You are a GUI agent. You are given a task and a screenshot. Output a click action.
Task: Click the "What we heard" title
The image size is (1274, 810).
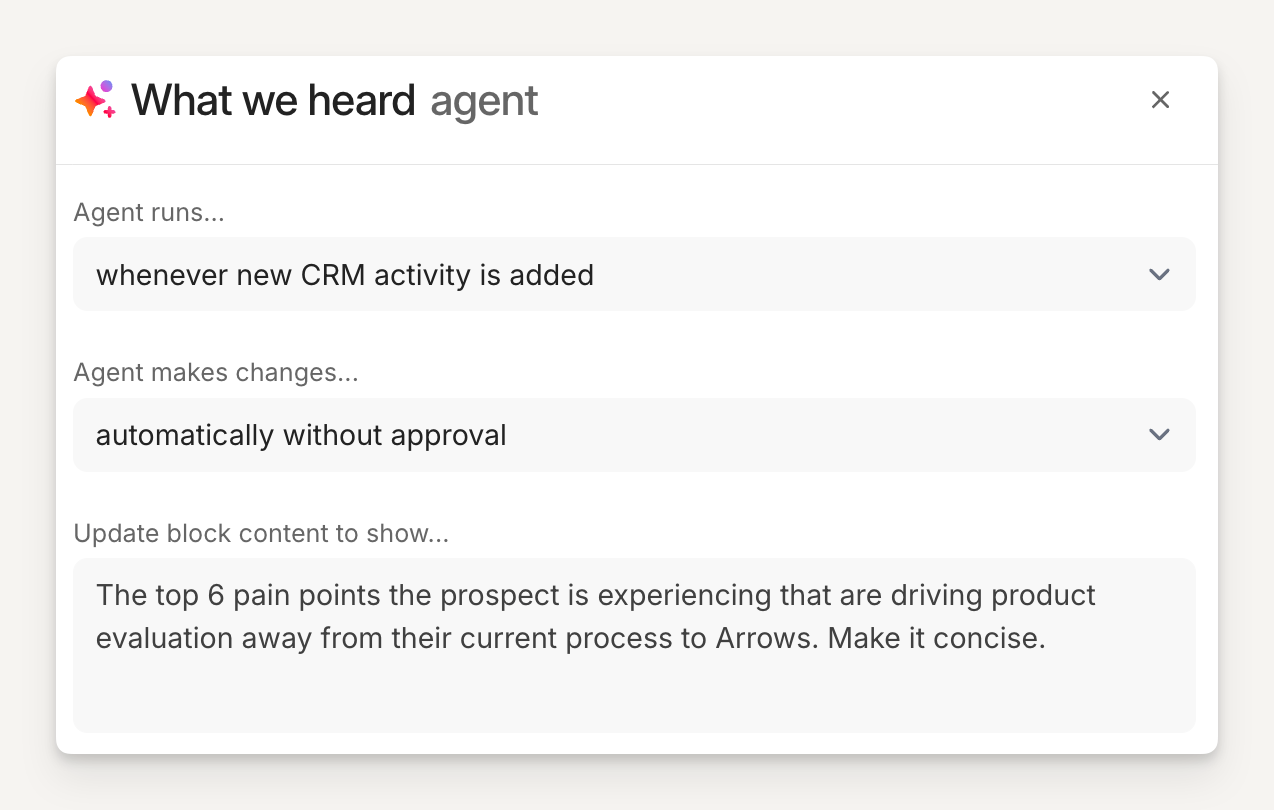[273, 101]
